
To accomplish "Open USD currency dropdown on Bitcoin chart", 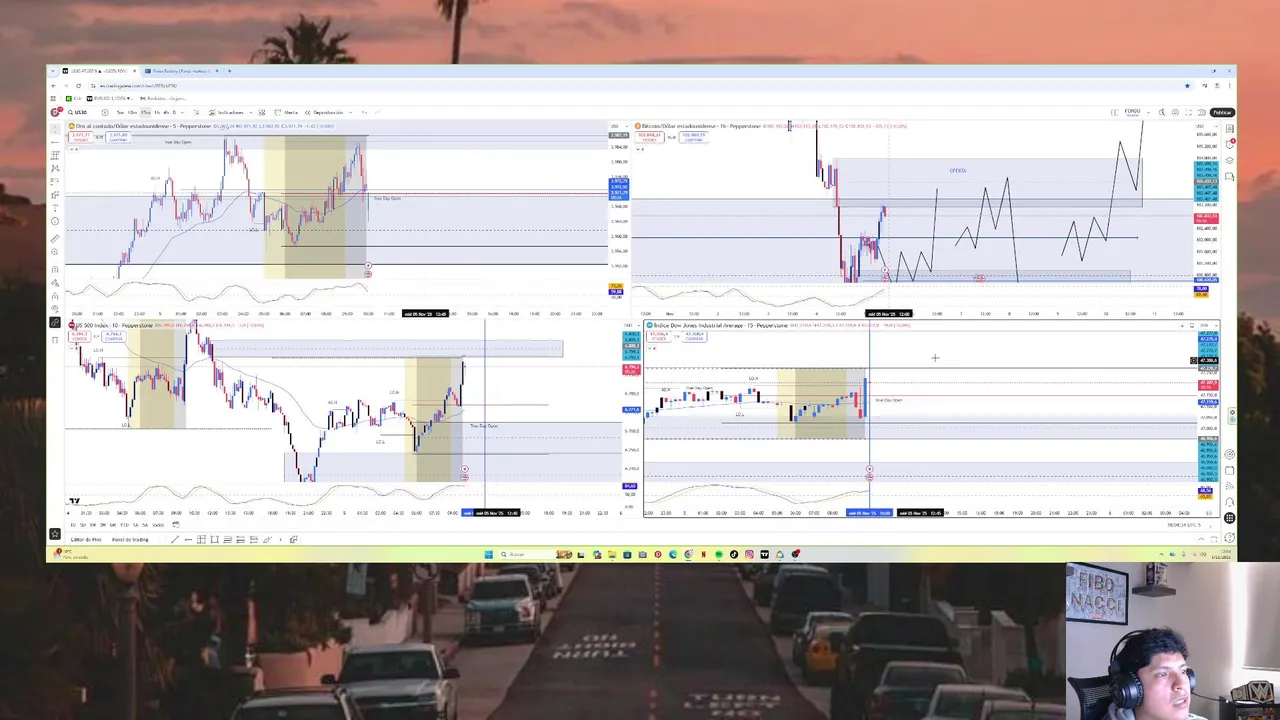I will click(1207, 126).
